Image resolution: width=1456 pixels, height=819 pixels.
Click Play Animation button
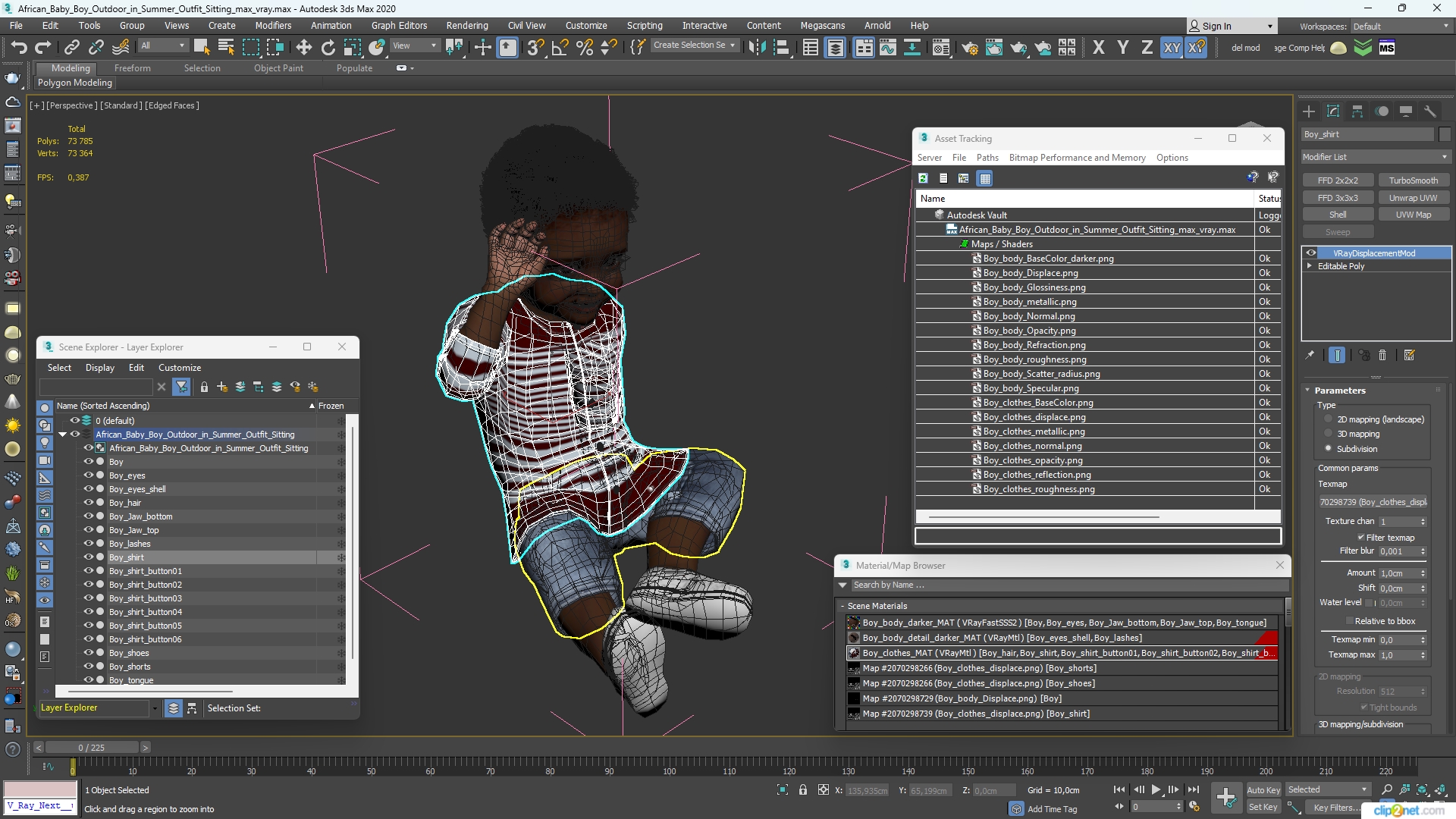point(1156,789)
